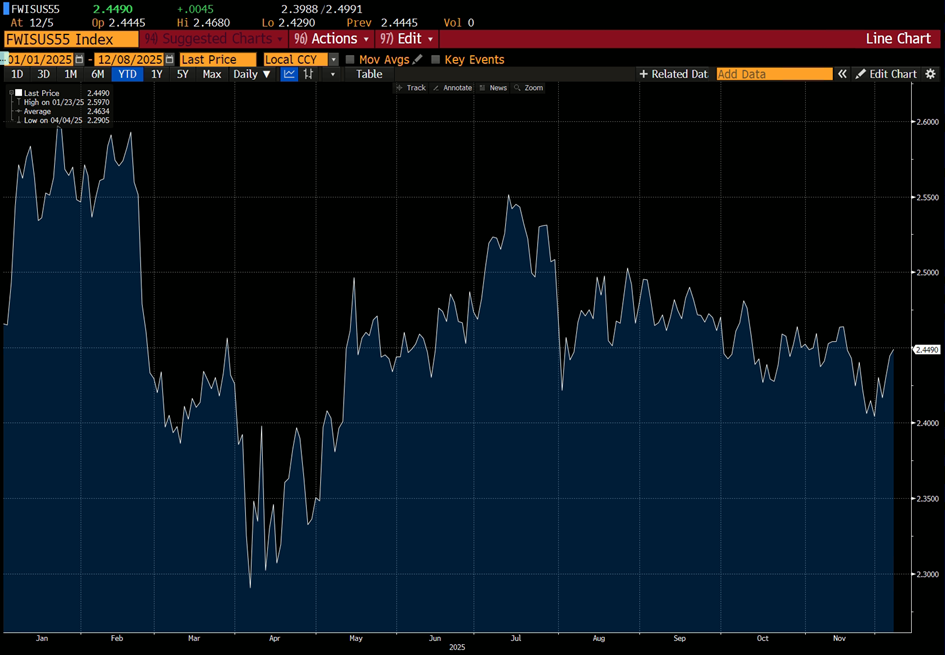This screenshot has height=655, width=945.
Task: Open the start date calendar picker
Action: [80, 60]
